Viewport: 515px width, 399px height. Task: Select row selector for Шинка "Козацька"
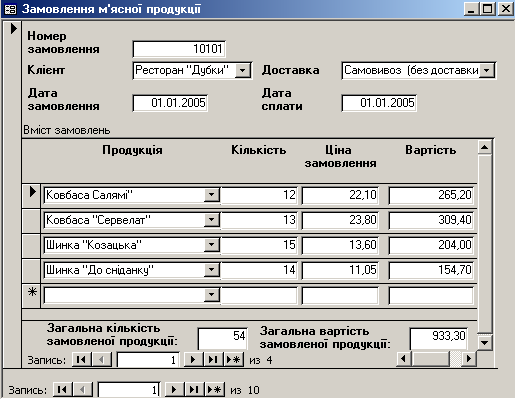click(32, 246)
